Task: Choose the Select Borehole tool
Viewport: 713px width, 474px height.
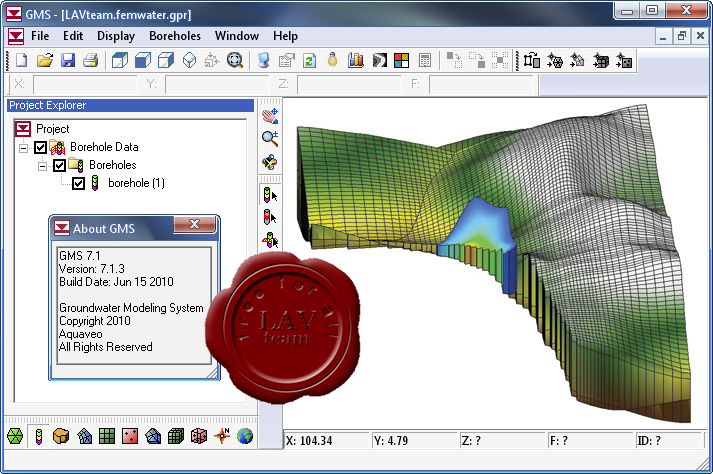Action: 270,195
